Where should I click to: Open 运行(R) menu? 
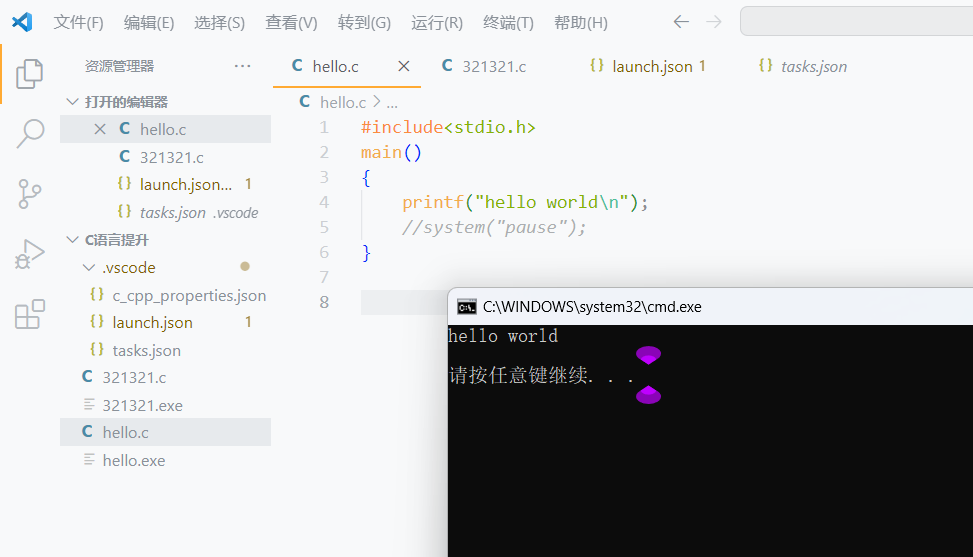click(437, 23)
